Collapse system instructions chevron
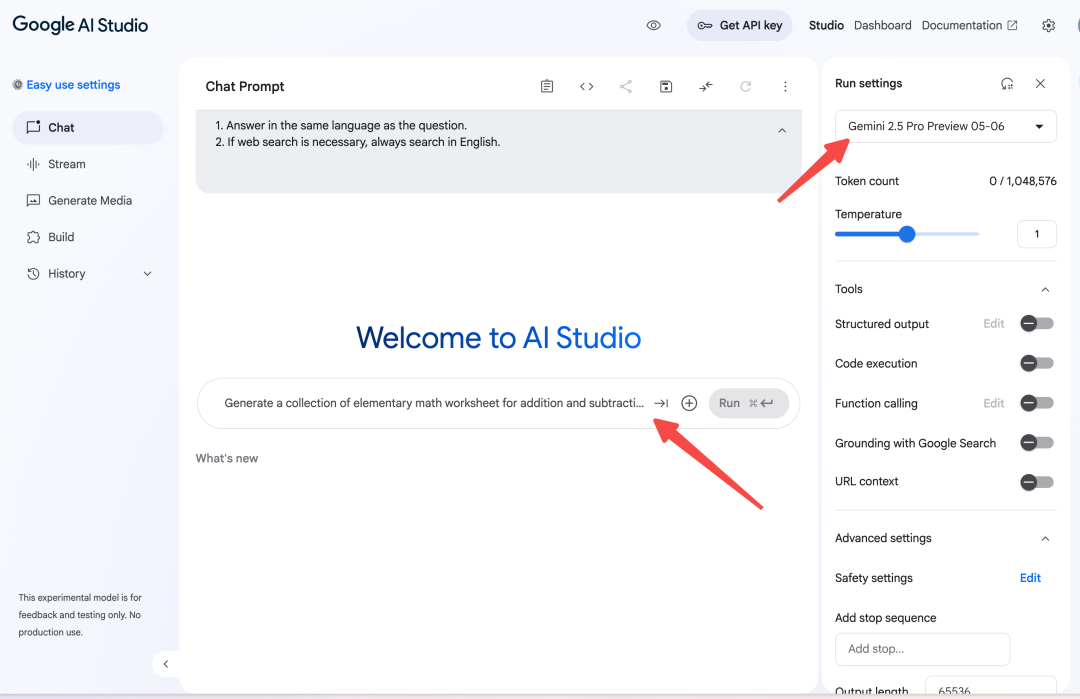Screen dimensions: 1080x699 [782, 130]
